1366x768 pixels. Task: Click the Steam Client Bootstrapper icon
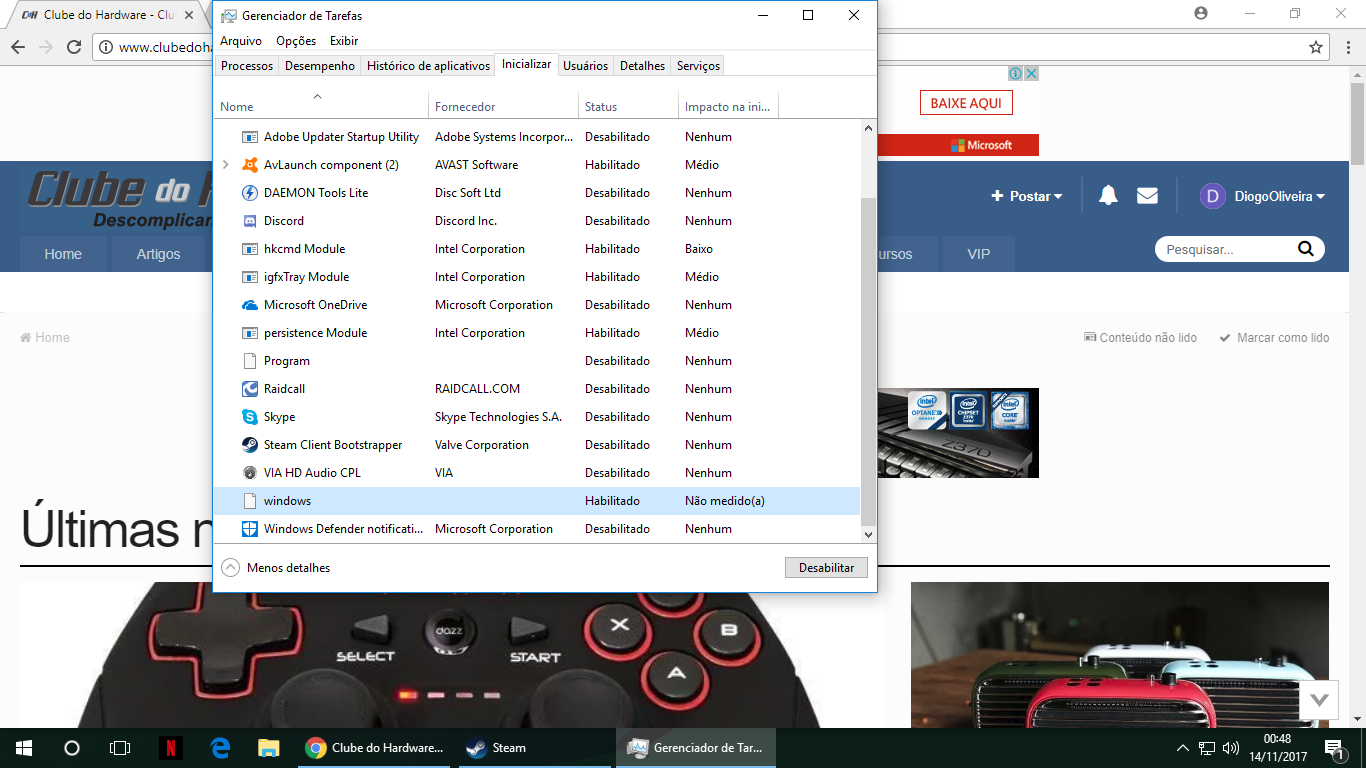(x=250, y=445)
